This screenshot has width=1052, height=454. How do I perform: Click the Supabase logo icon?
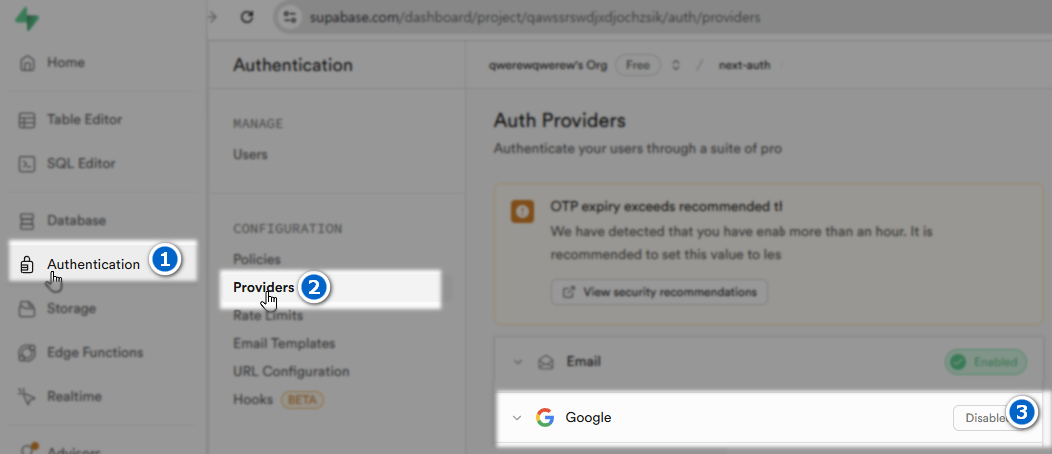pyautogui.click(x=29, y=18)
